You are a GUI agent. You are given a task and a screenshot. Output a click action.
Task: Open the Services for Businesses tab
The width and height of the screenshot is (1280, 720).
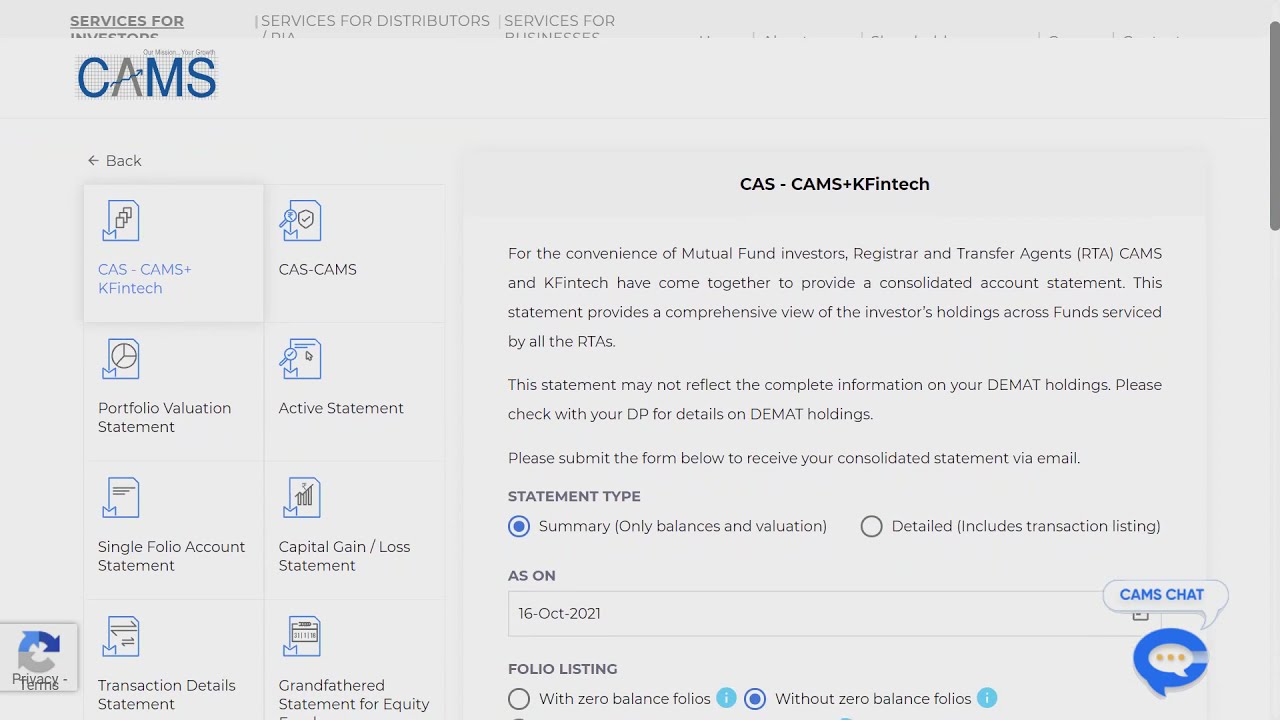pyautogui.click(x=560, y=29)
